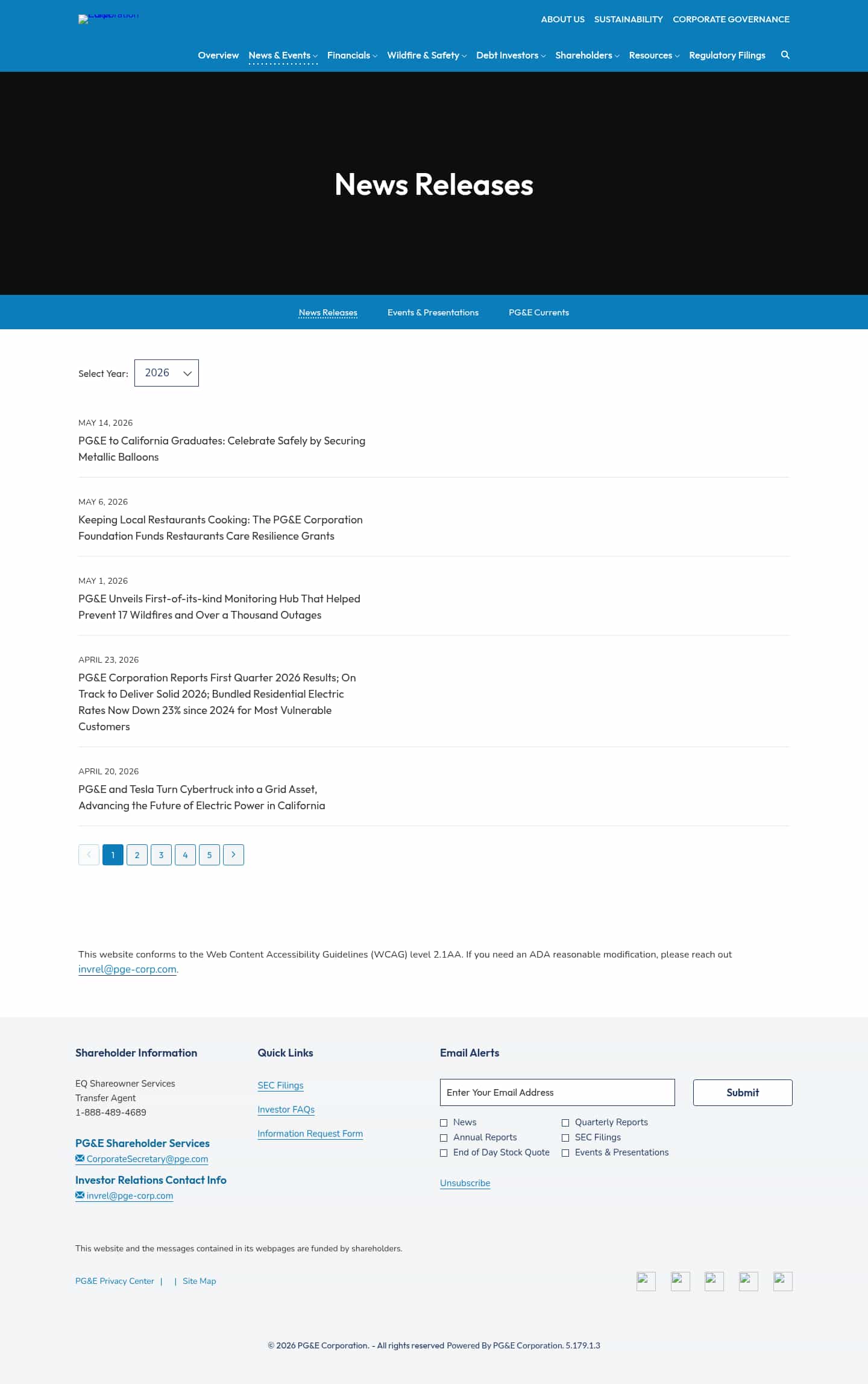Toggle the SEC Filings alert checkbox
Screen dimensions: 868x1384
(x=565, y=1137)
